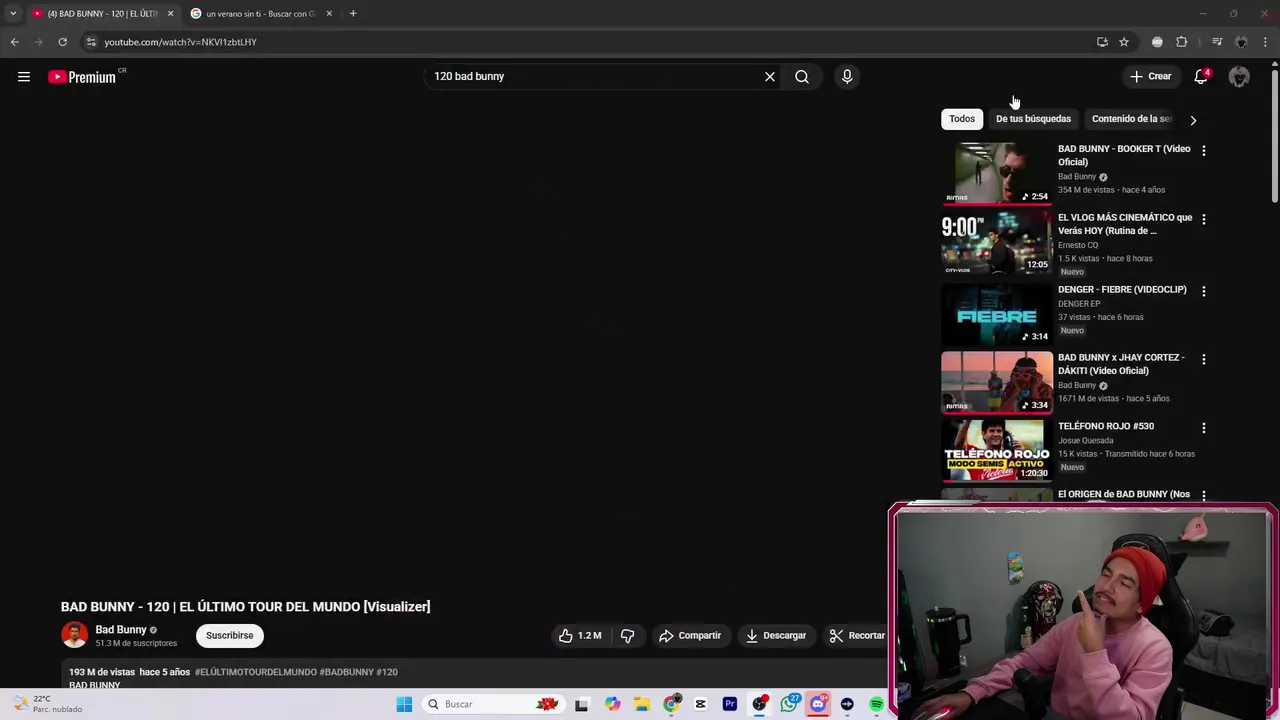Close the BAD BUNNY - 120 tab
The height and width of the screenshot is (720, 1280).
[x=170, y=14]
